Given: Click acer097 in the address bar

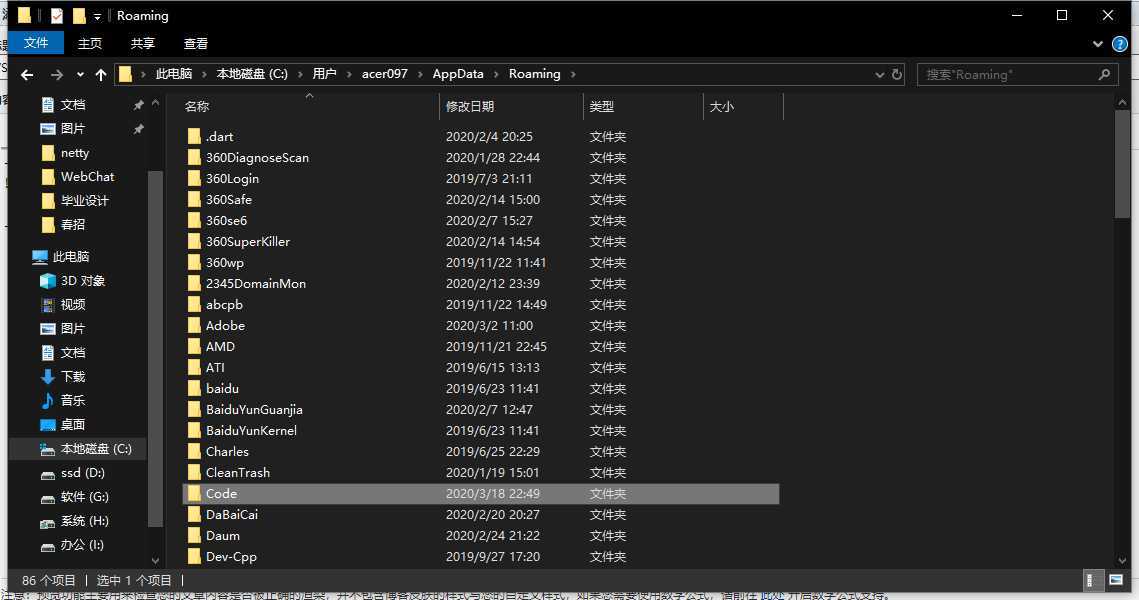Looking at the screenshot, I should (x=384, y=74).
